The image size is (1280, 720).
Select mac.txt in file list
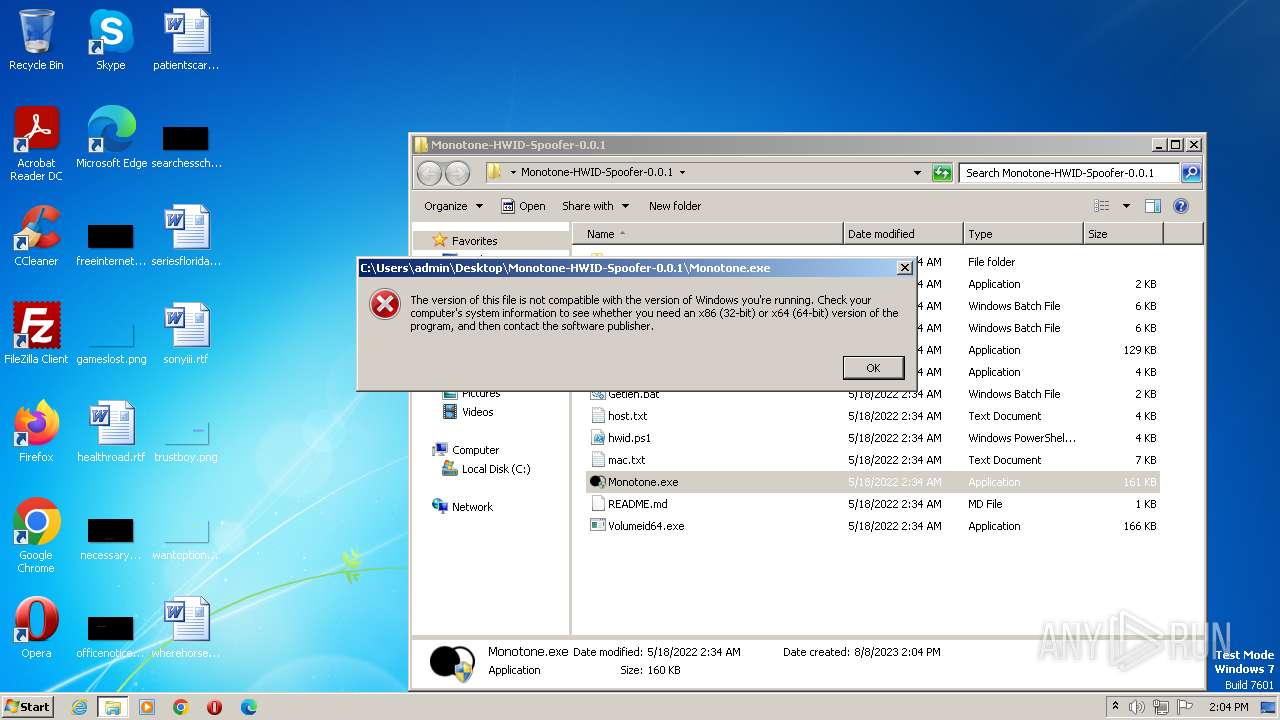point(873,460)
